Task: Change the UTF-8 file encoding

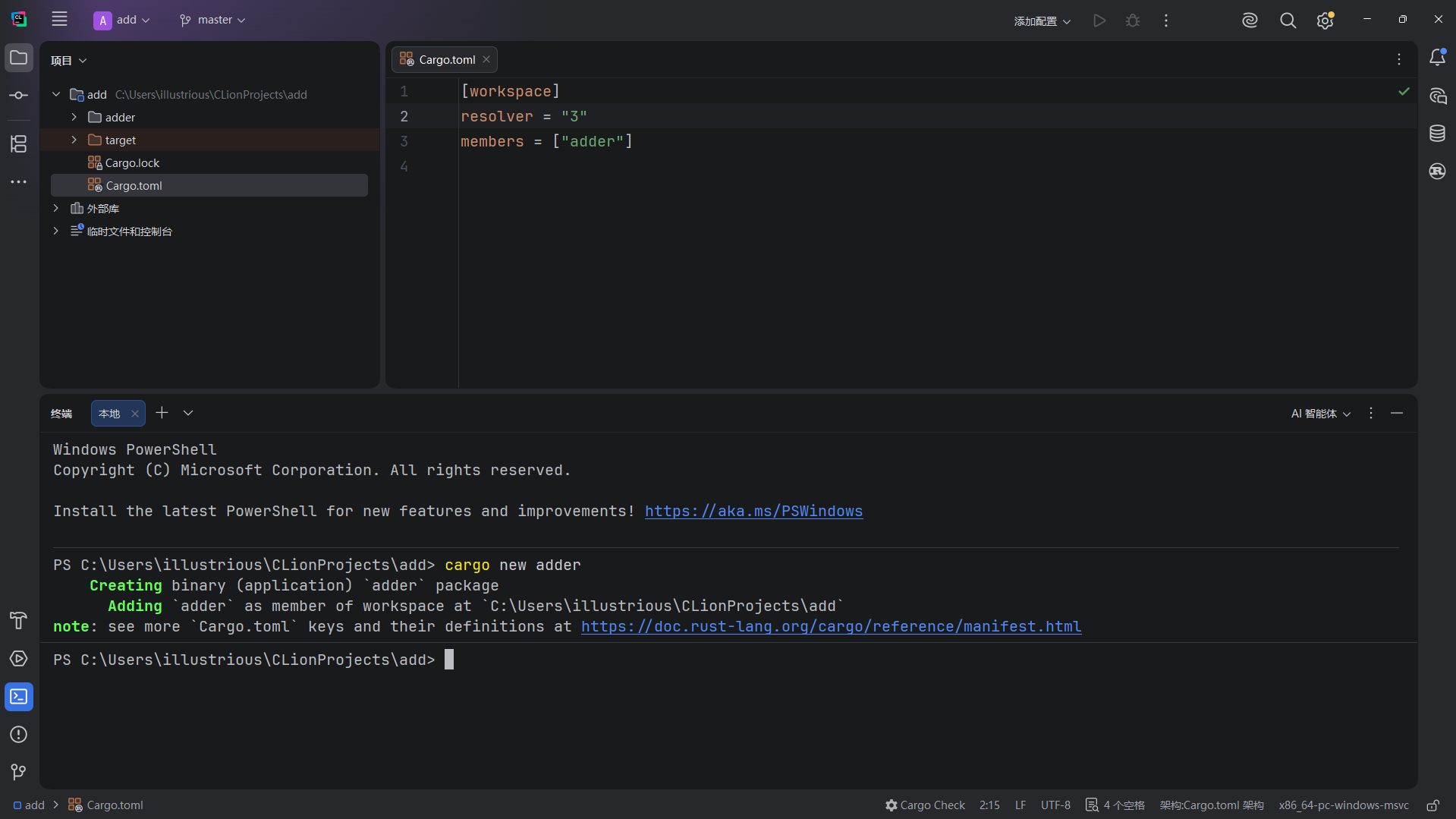Action: coord(1055,805)
